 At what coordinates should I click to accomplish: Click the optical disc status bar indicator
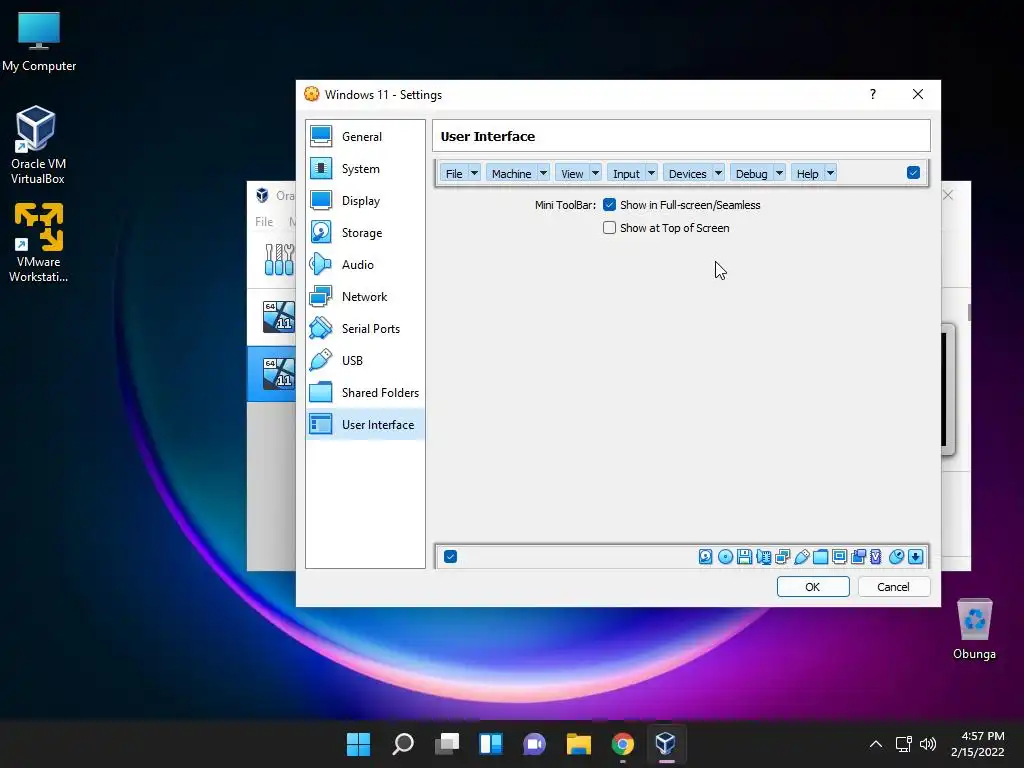[725, 556]
